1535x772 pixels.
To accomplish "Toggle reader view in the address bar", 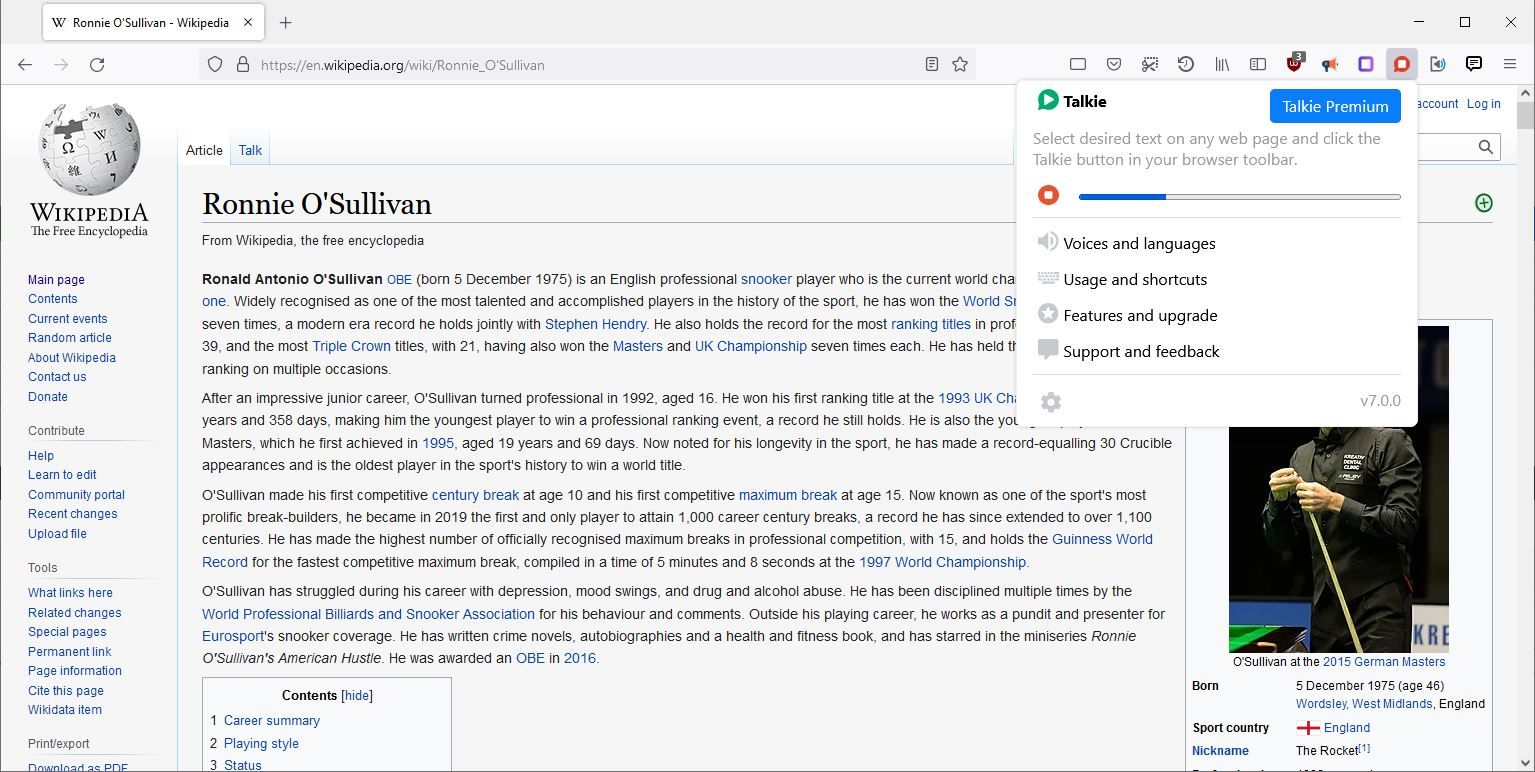I will 931,64.
